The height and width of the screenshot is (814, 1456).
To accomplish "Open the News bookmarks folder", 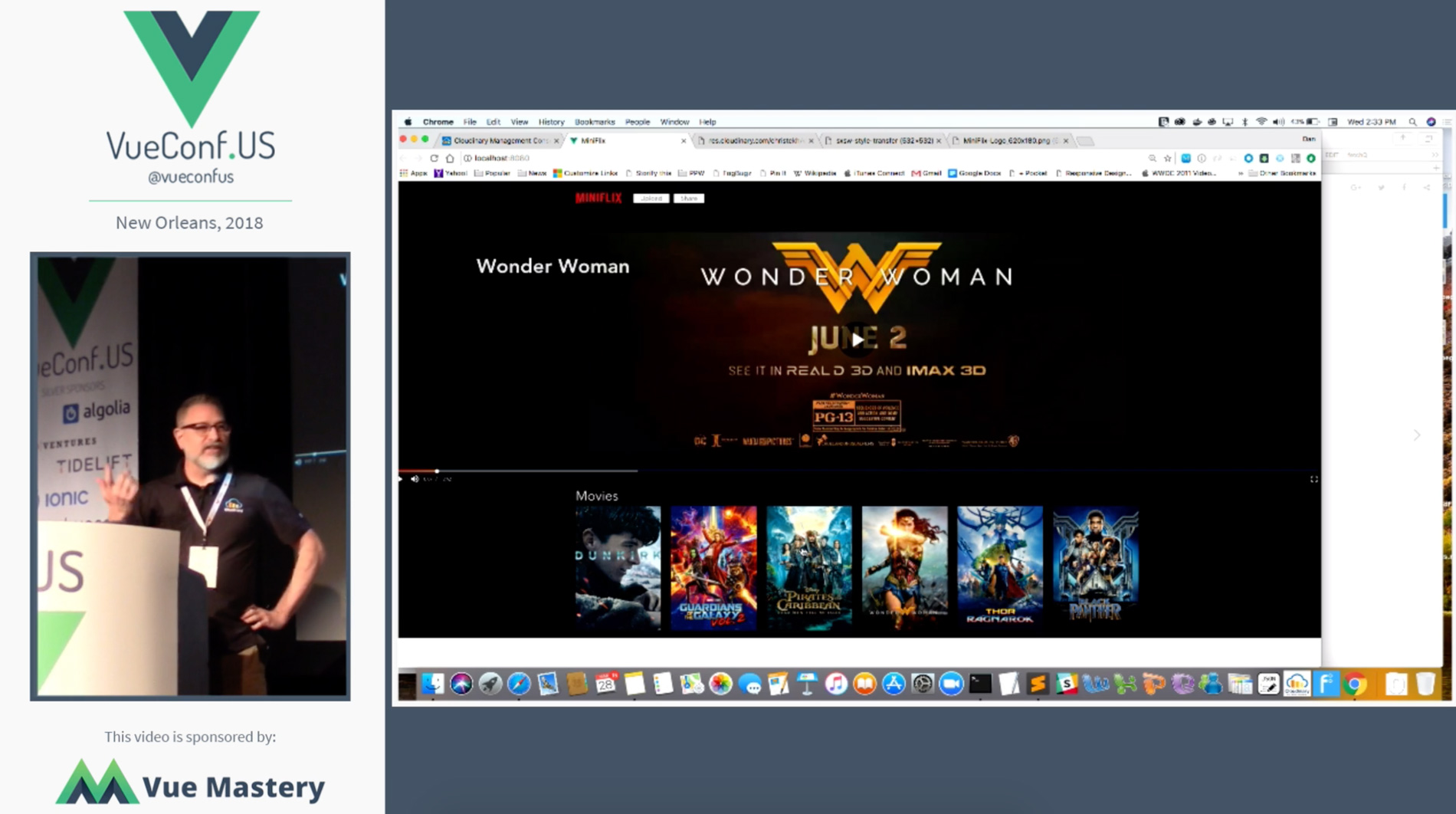I will [532, 173].
